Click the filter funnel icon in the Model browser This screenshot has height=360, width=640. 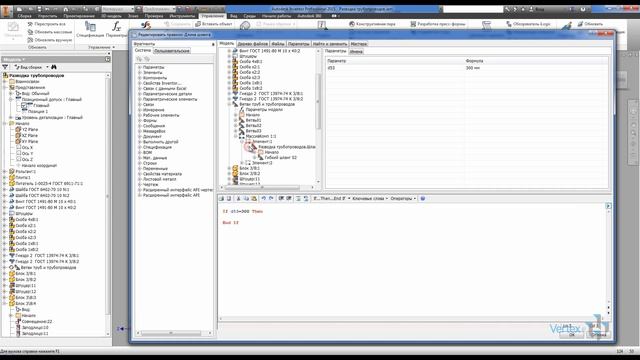pos(5,67)
